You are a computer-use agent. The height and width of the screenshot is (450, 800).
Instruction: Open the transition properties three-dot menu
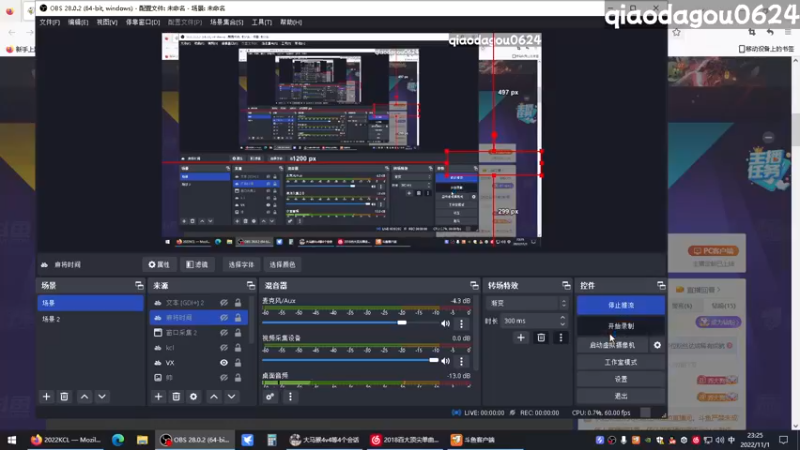(561, 337)
